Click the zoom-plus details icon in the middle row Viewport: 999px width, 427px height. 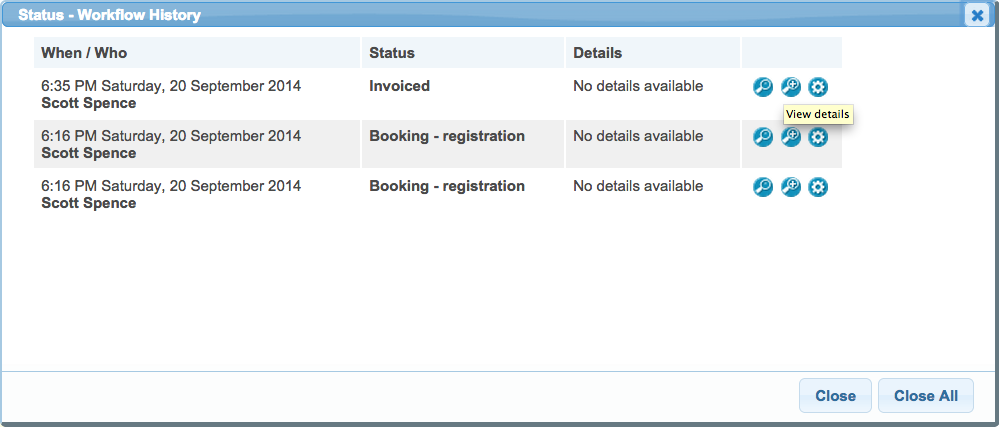click(791, 137)
